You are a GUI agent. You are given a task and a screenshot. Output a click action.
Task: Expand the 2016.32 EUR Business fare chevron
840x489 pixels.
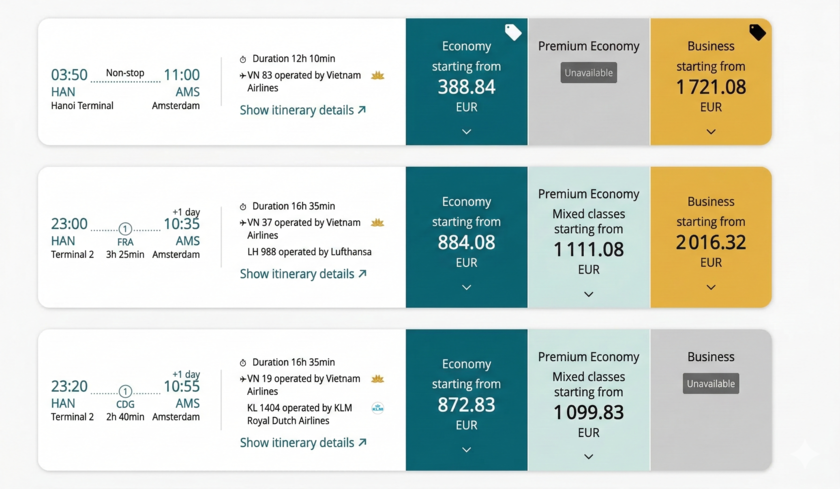point(711,287)
